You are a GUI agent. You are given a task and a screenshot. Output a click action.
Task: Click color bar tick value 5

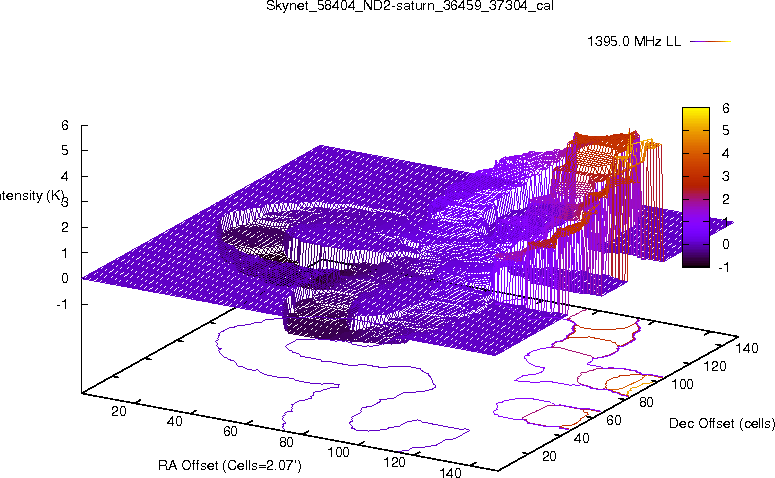[725, 130]
